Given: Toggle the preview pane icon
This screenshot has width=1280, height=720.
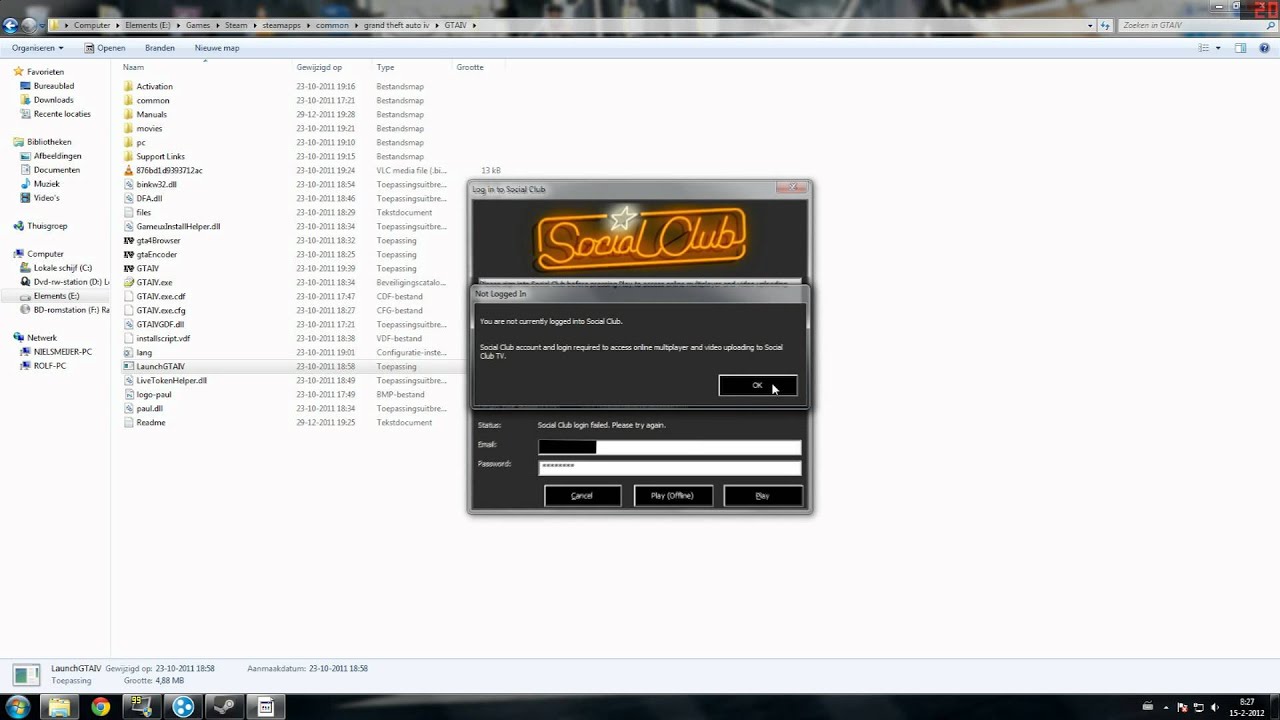Looking at the screenshot, I should coord(1240,48).
